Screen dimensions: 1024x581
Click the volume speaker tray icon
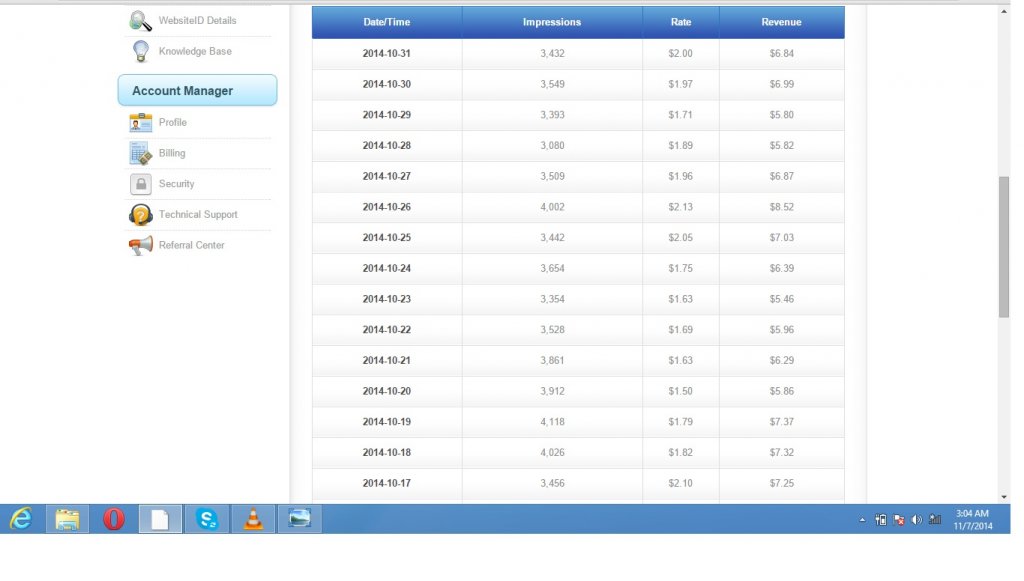pos(917,520)
